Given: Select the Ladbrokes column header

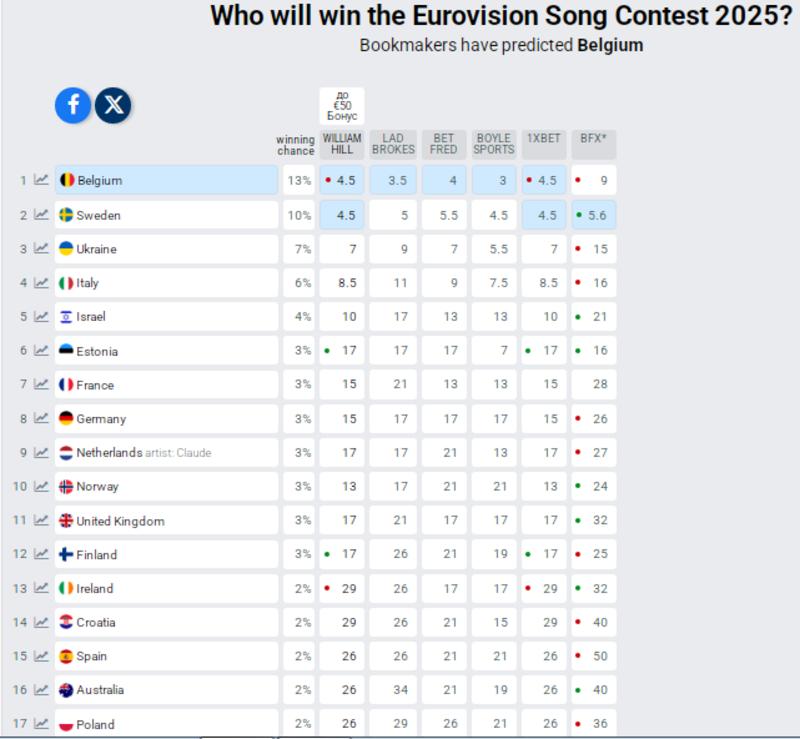Looking at the screenshot, I should [x=393, y=144].
